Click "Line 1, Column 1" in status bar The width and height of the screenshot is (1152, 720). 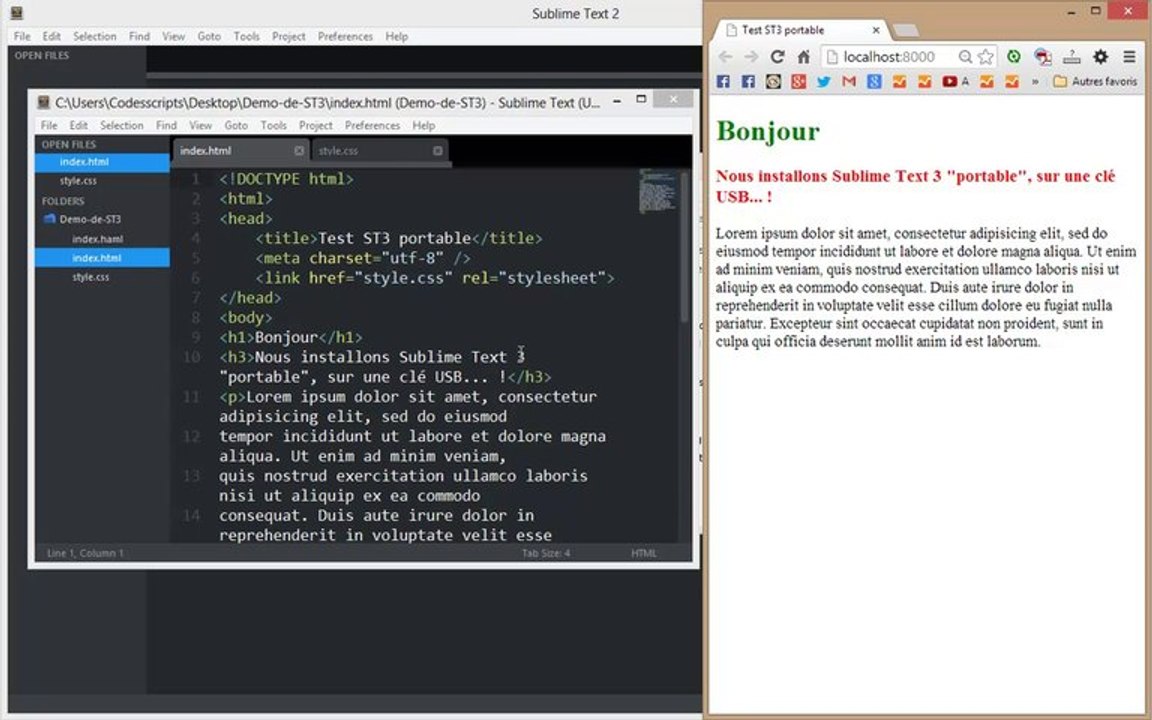pos(85,553)
